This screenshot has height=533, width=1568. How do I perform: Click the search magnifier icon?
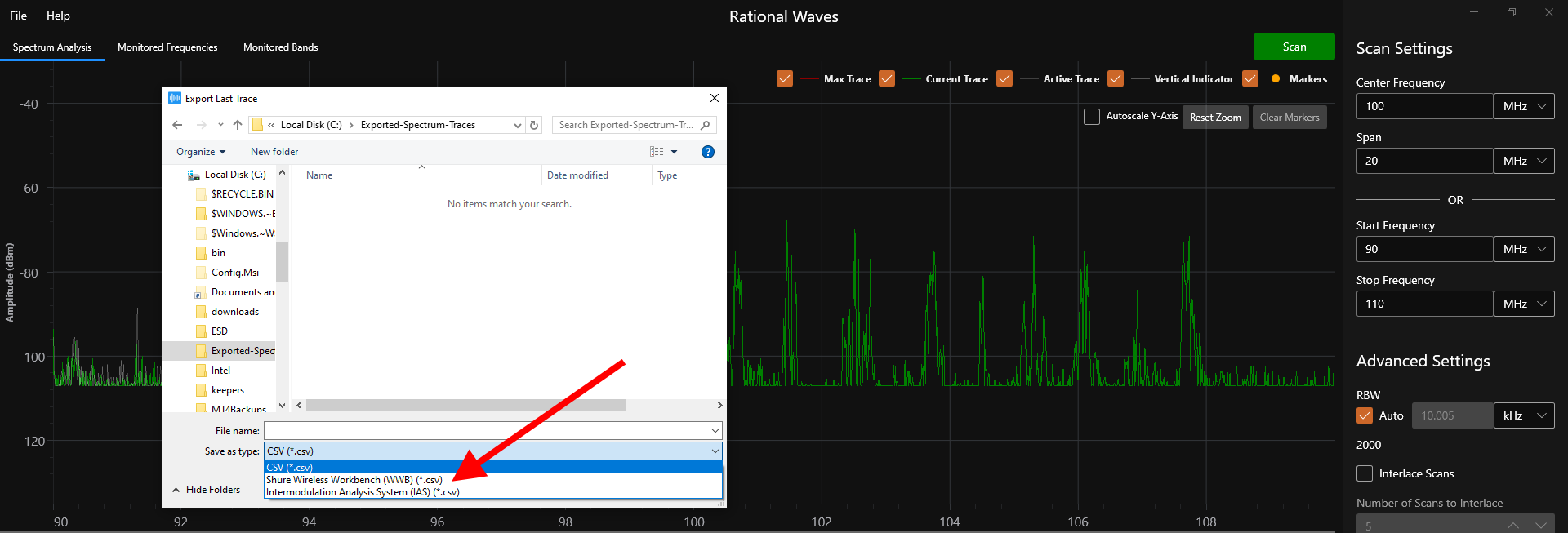[x=706, y=125]
